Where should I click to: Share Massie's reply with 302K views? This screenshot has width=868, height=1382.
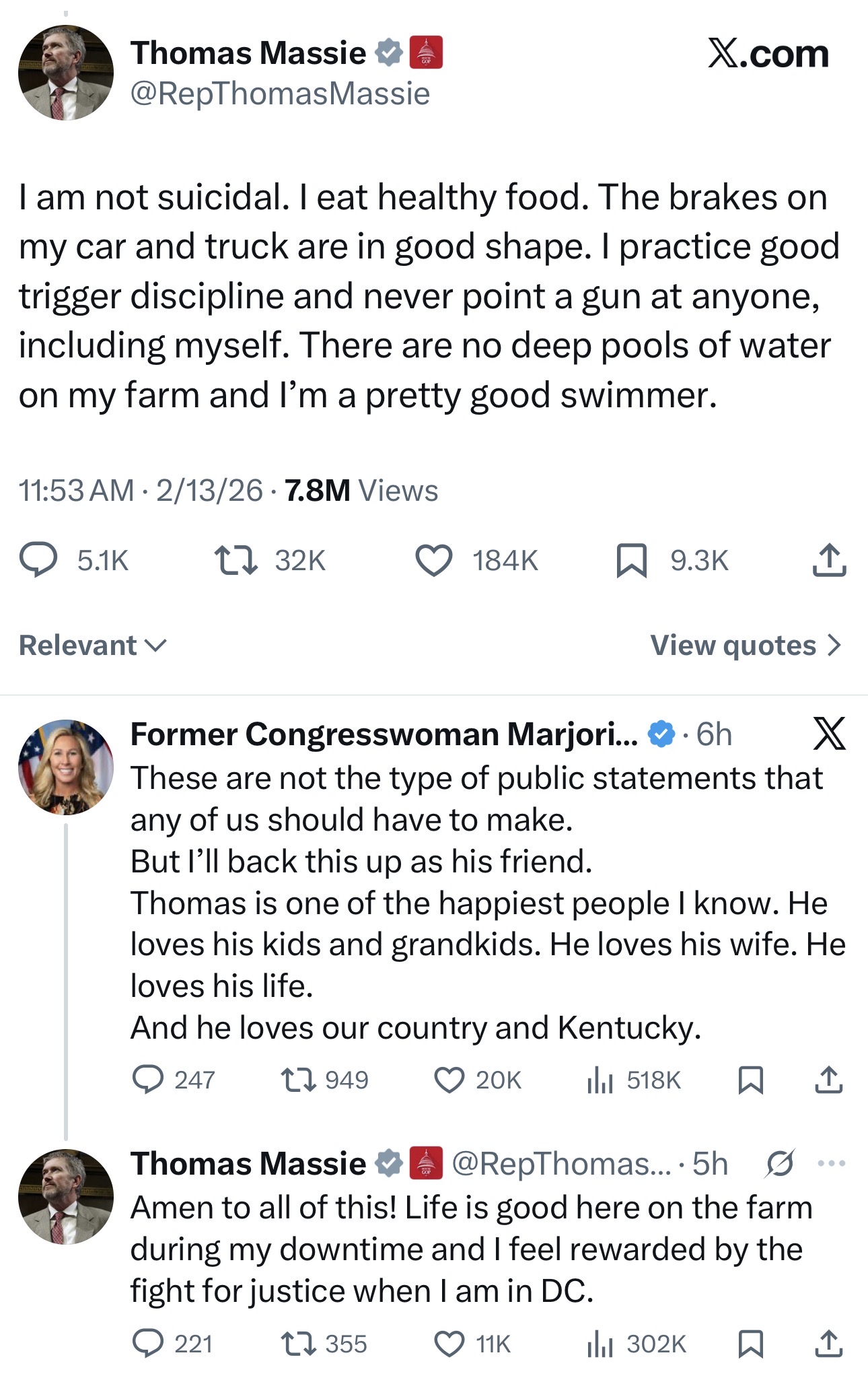tap(829, 1344)
